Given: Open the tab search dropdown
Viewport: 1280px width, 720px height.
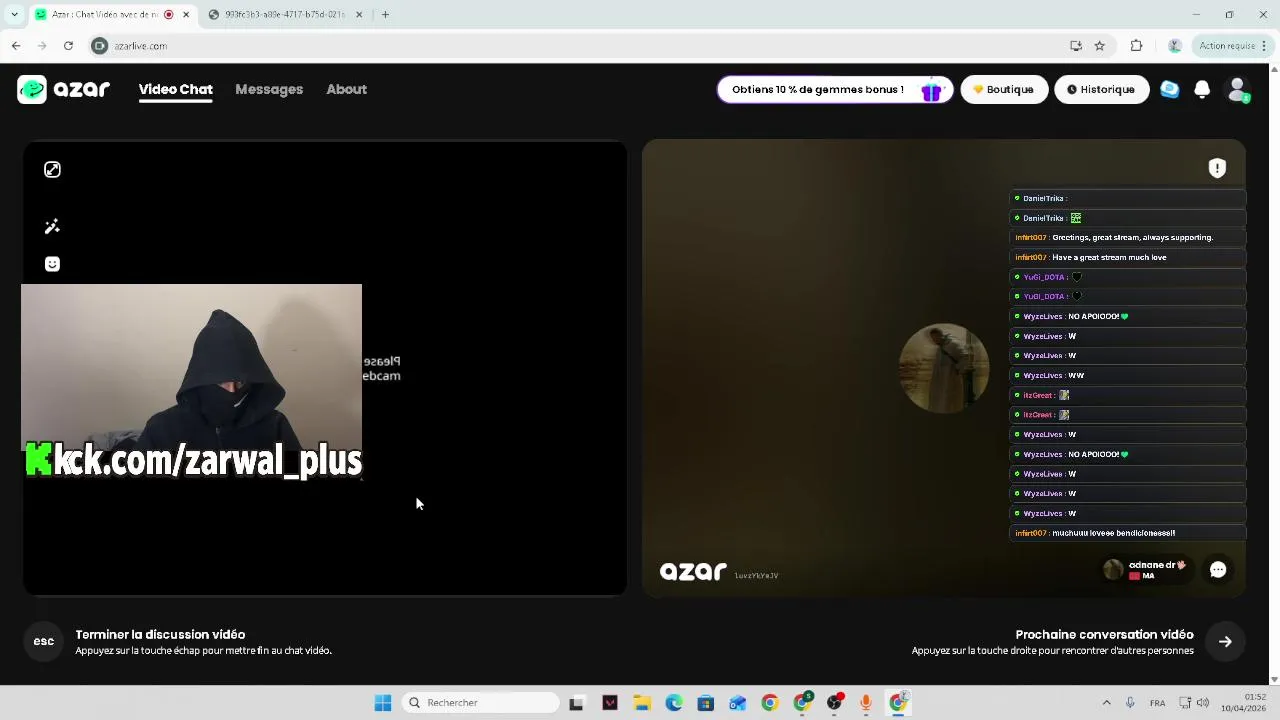Looking at the screenshot, I should coord(14,14).
